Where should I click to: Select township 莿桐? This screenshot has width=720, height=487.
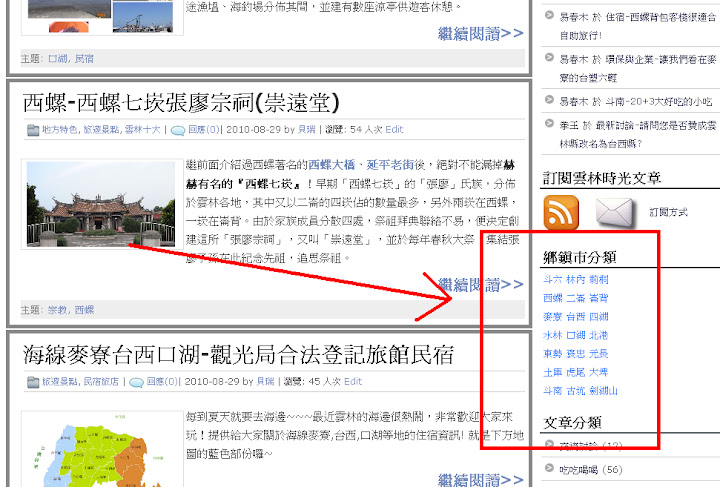(x=599, y=280)
